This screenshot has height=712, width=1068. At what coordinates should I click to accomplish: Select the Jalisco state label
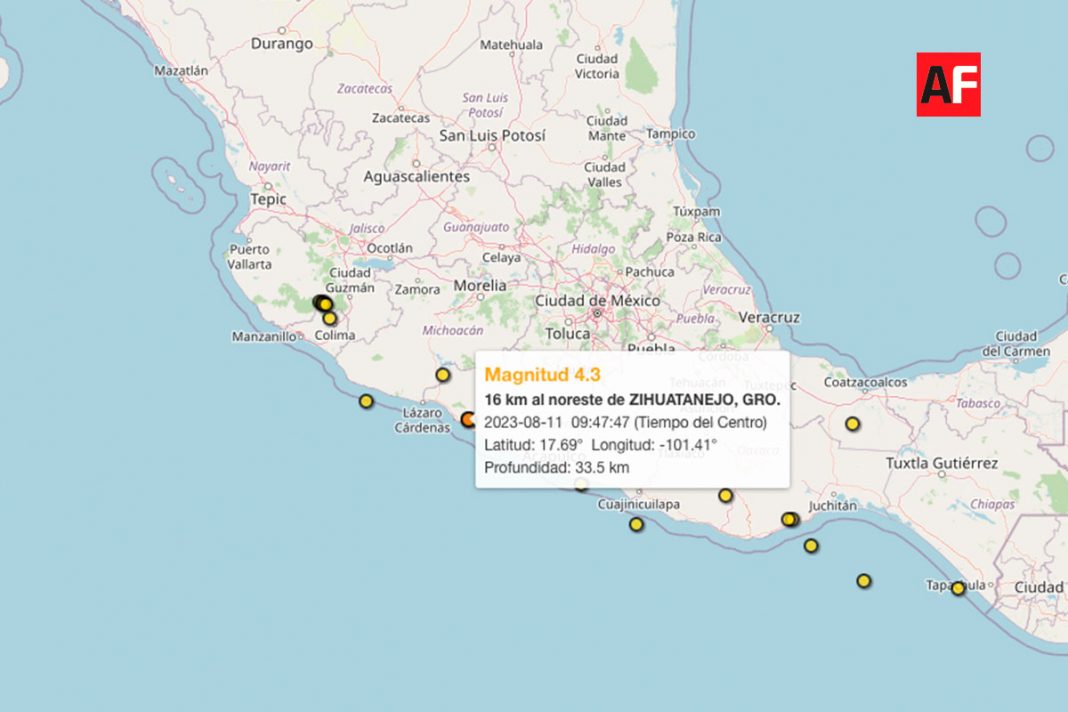tap(367, 228)
